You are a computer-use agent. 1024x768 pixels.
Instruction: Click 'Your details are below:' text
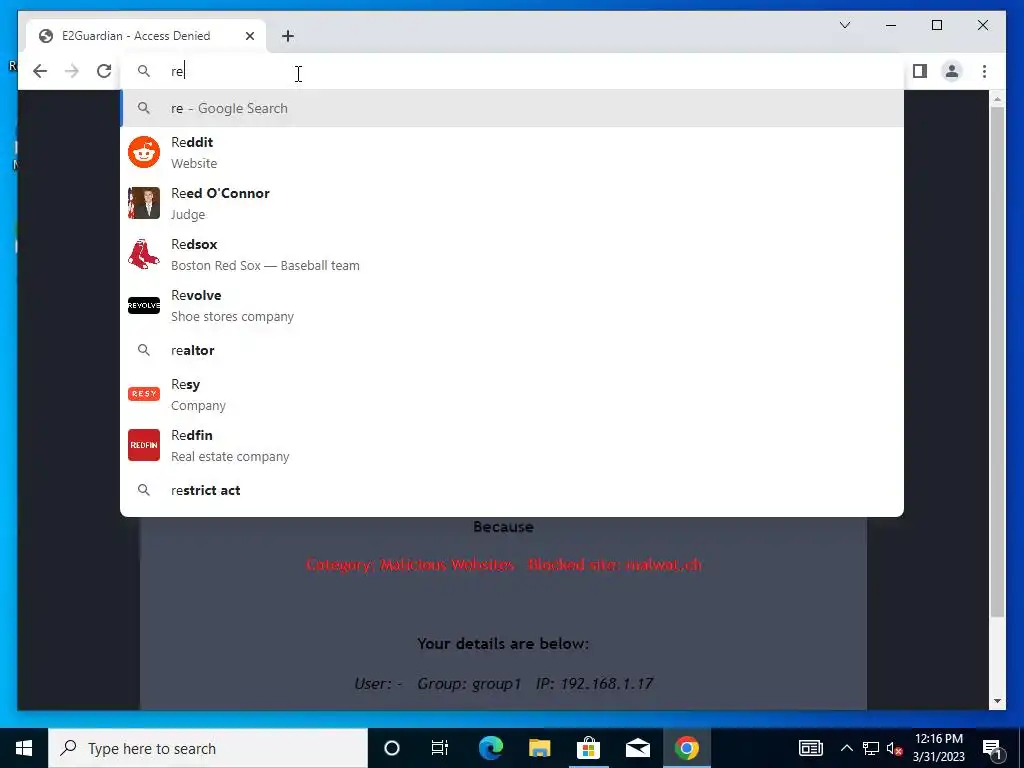point(503,643)
